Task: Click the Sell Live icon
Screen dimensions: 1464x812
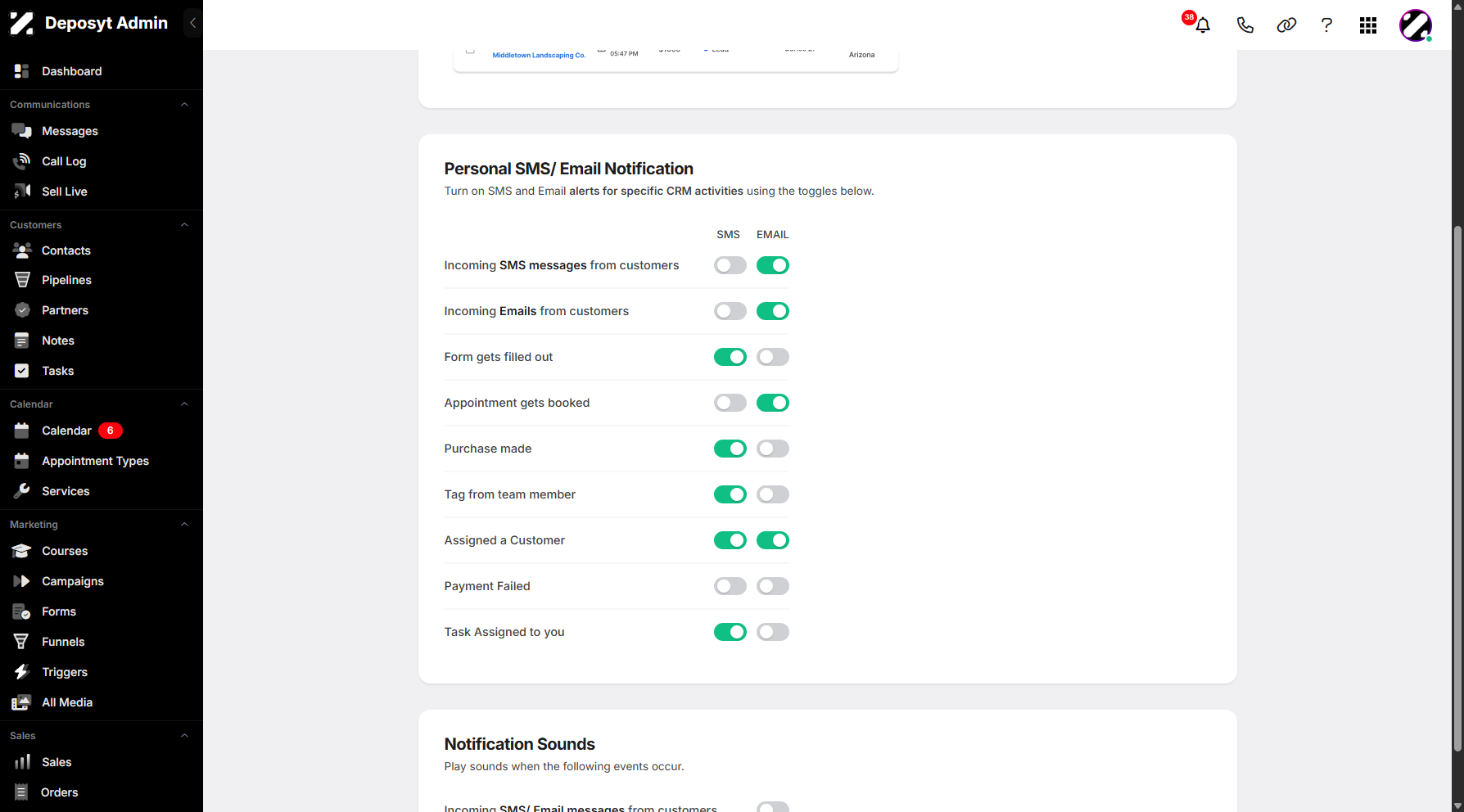Action: 22,192
